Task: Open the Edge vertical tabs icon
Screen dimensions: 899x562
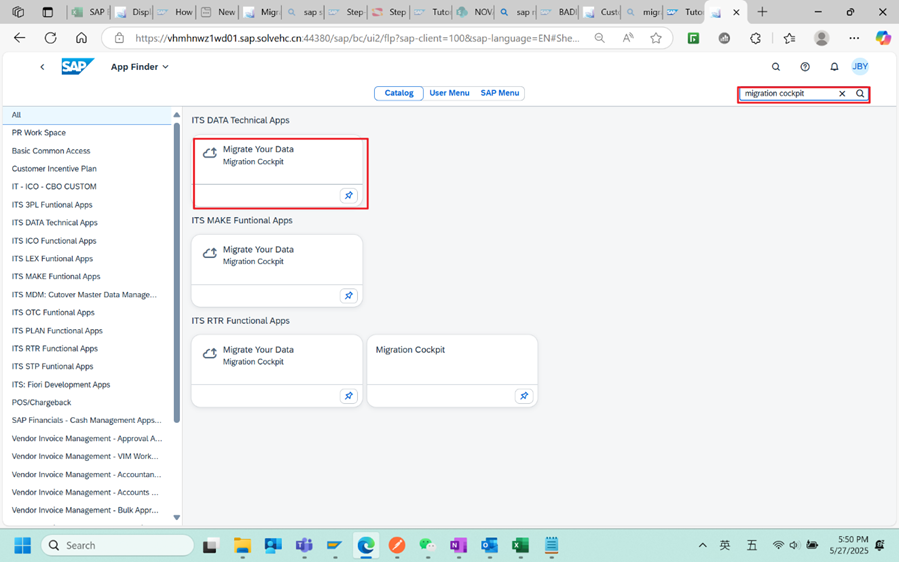Action: point(48,11)
